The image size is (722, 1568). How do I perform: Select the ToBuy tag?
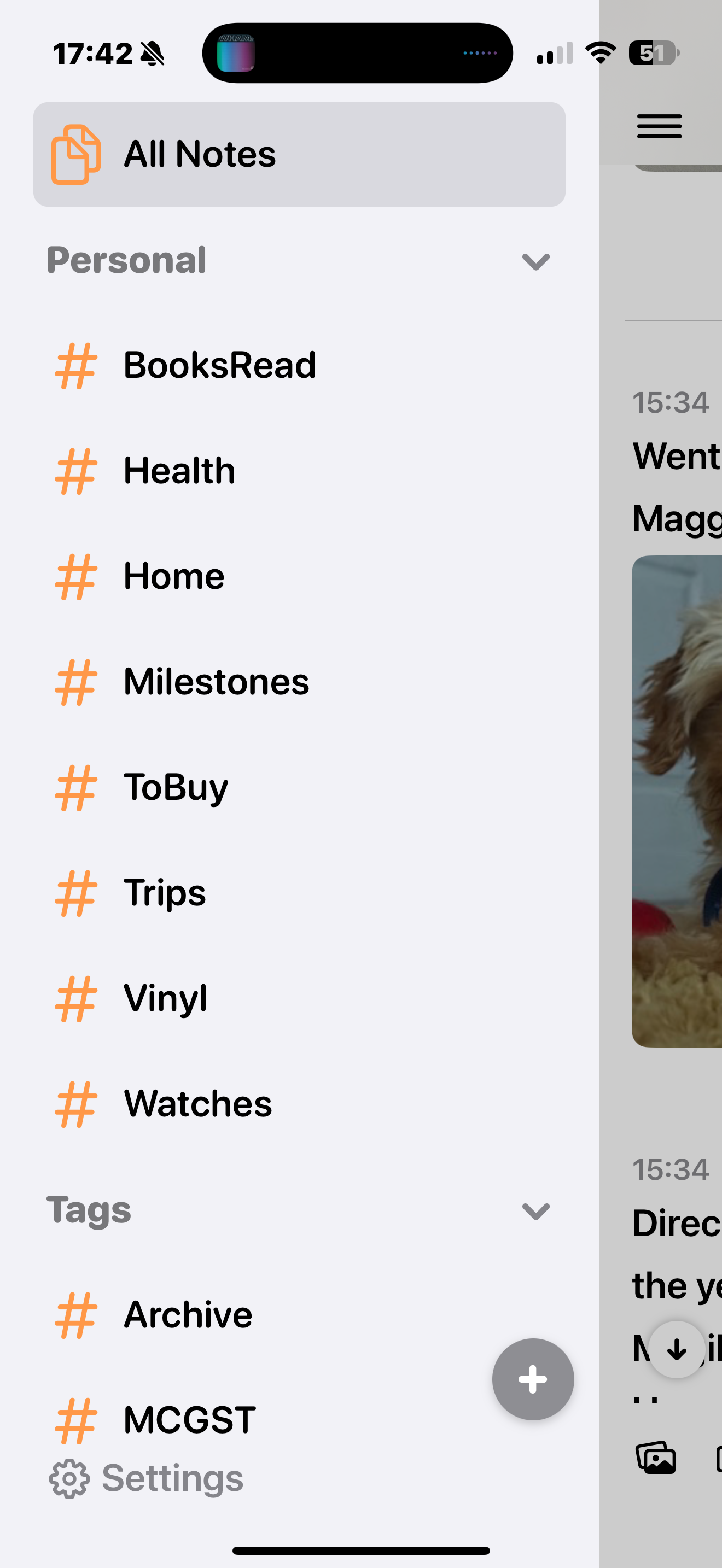(176, 788)
